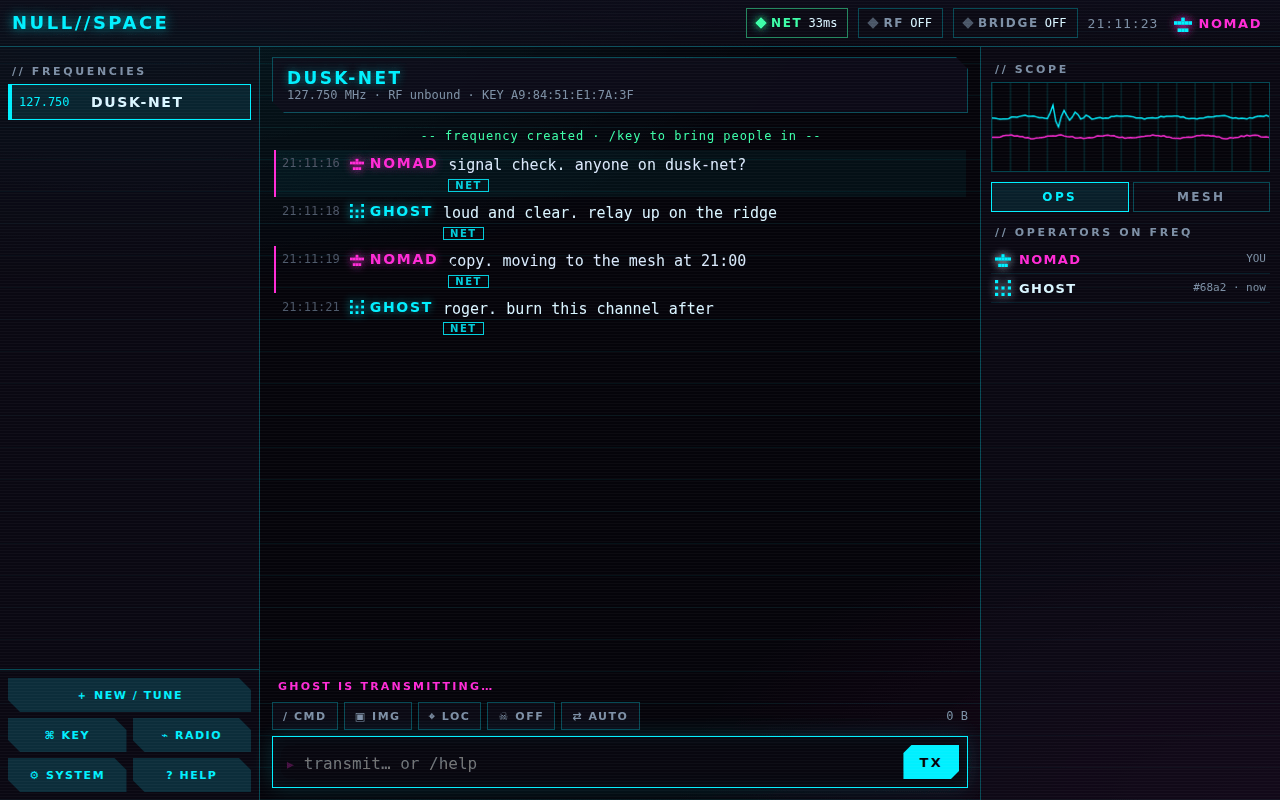Click NOMAD avatar icon in top bar
This screenshot has width=1280, height=800.
(x=1183, y=24)
